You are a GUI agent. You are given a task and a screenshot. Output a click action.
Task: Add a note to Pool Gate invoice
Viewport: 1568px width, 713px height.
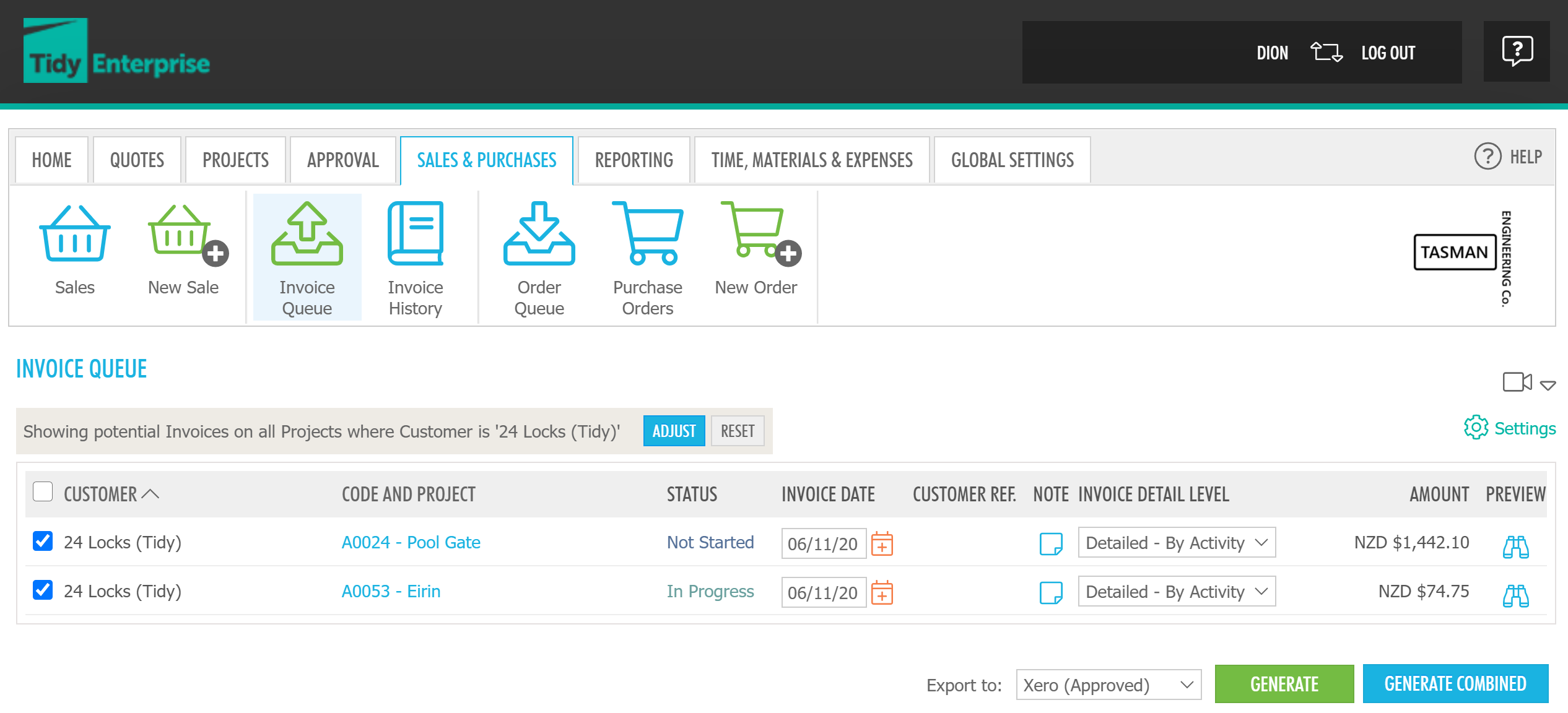1050,543
